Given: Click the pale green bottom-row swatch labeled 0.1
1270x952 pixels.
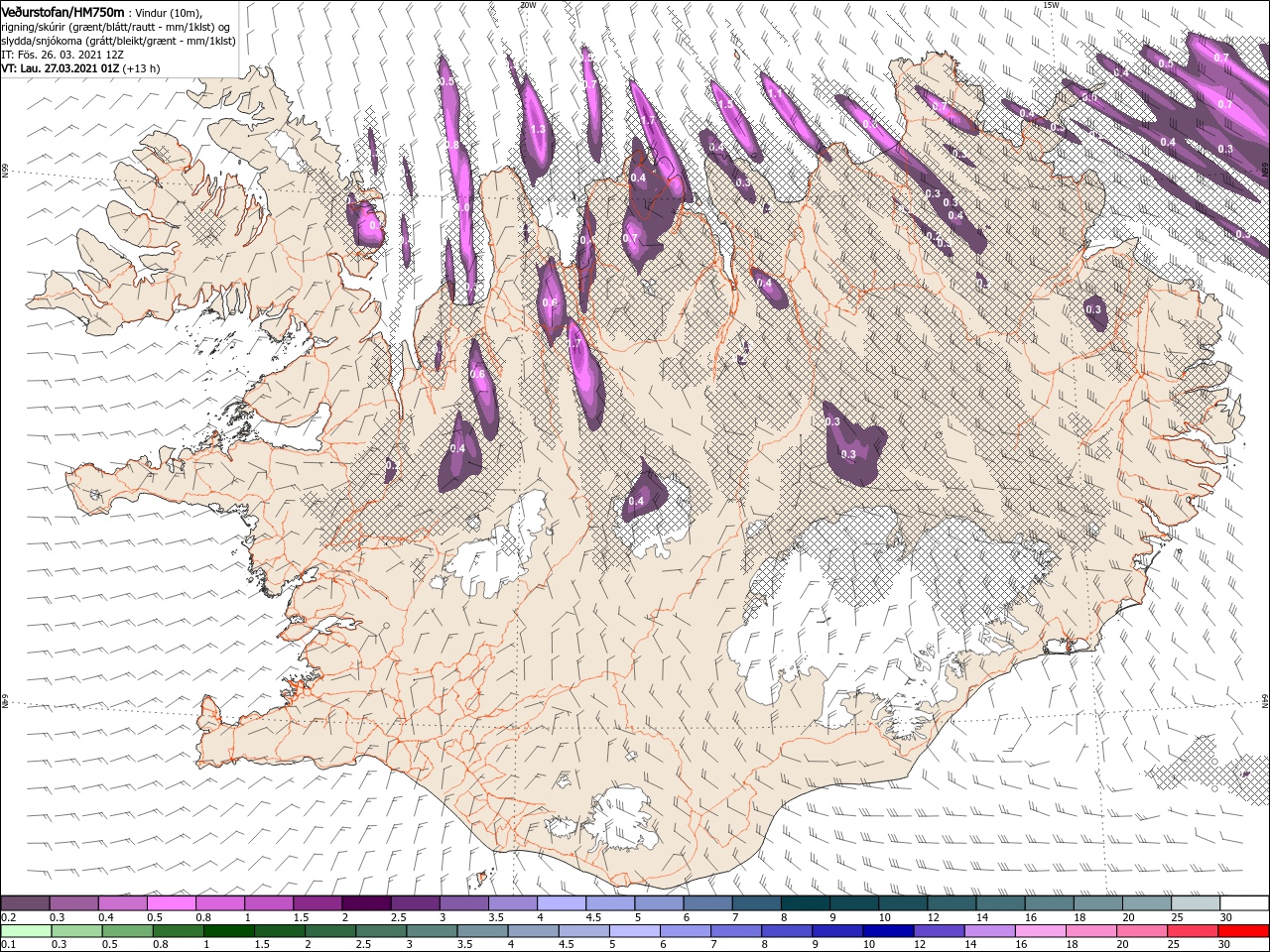Looking at the screenshot, I should (x=26, y=931).
